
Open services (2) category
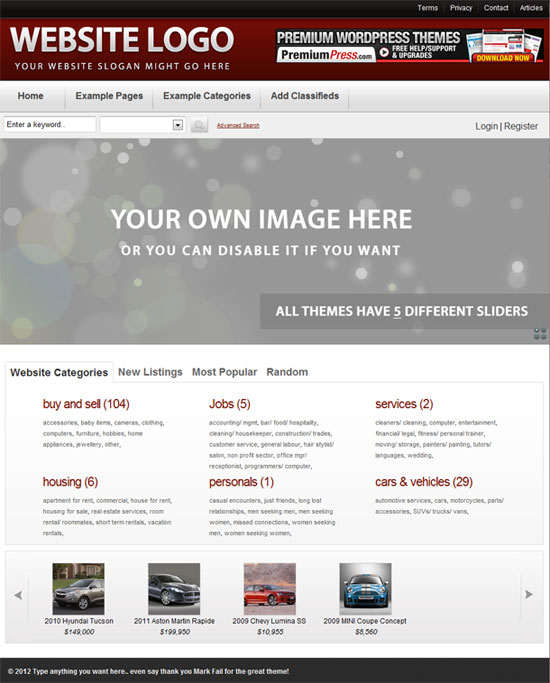tap(404, 404)
